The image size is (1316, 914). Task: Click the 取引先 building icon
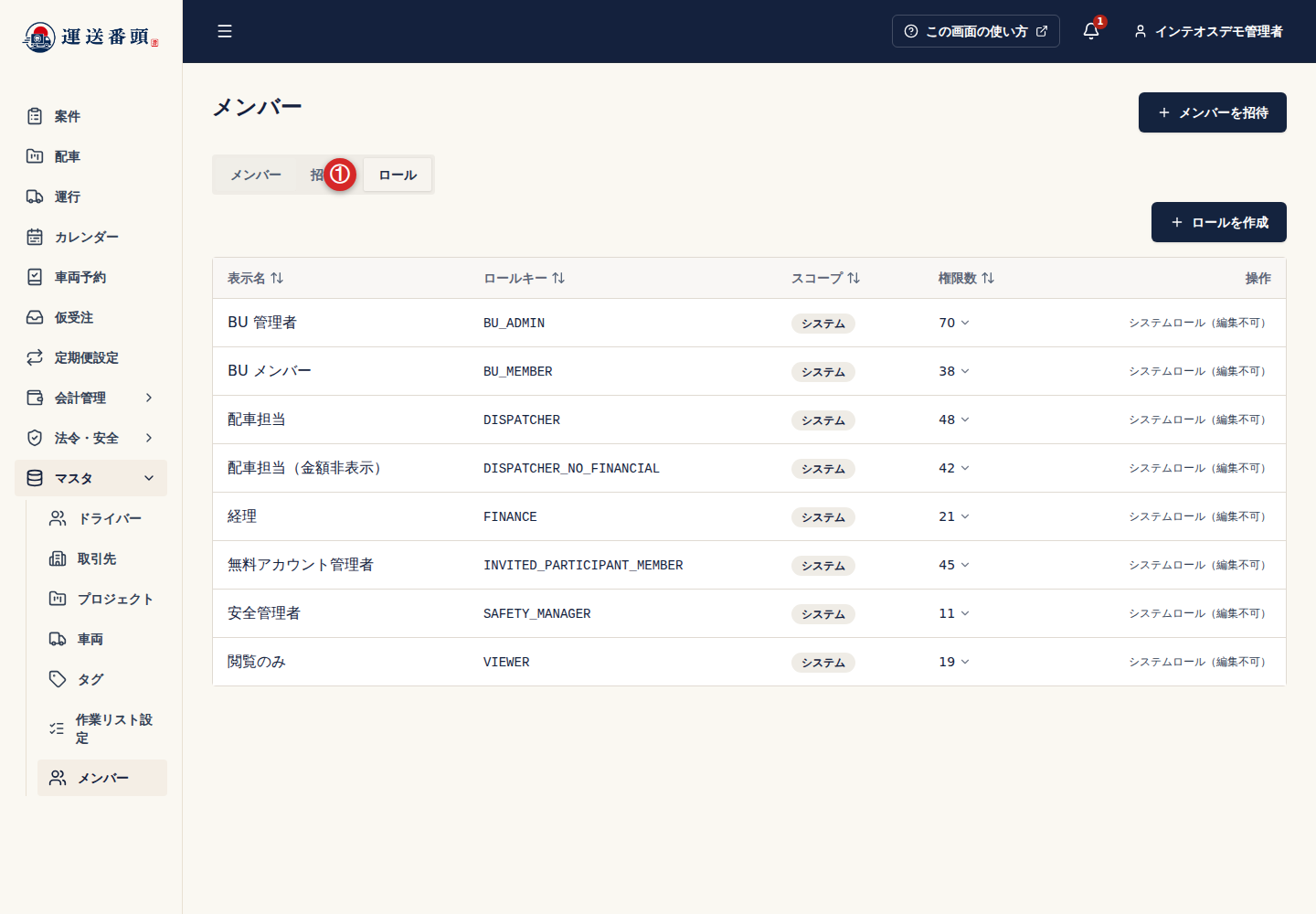tap(58, 558)
